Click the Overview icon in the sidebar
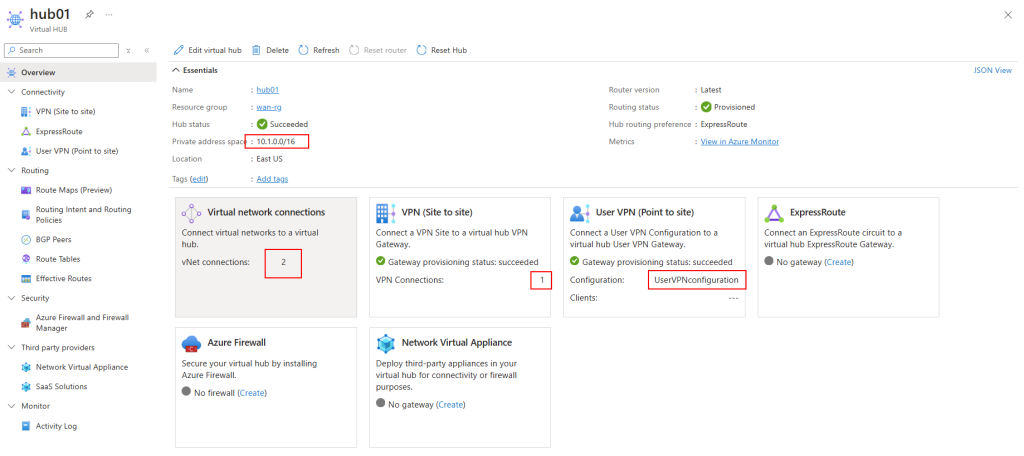The height and width of the screenshot is (456, 1024). point(12,73)
